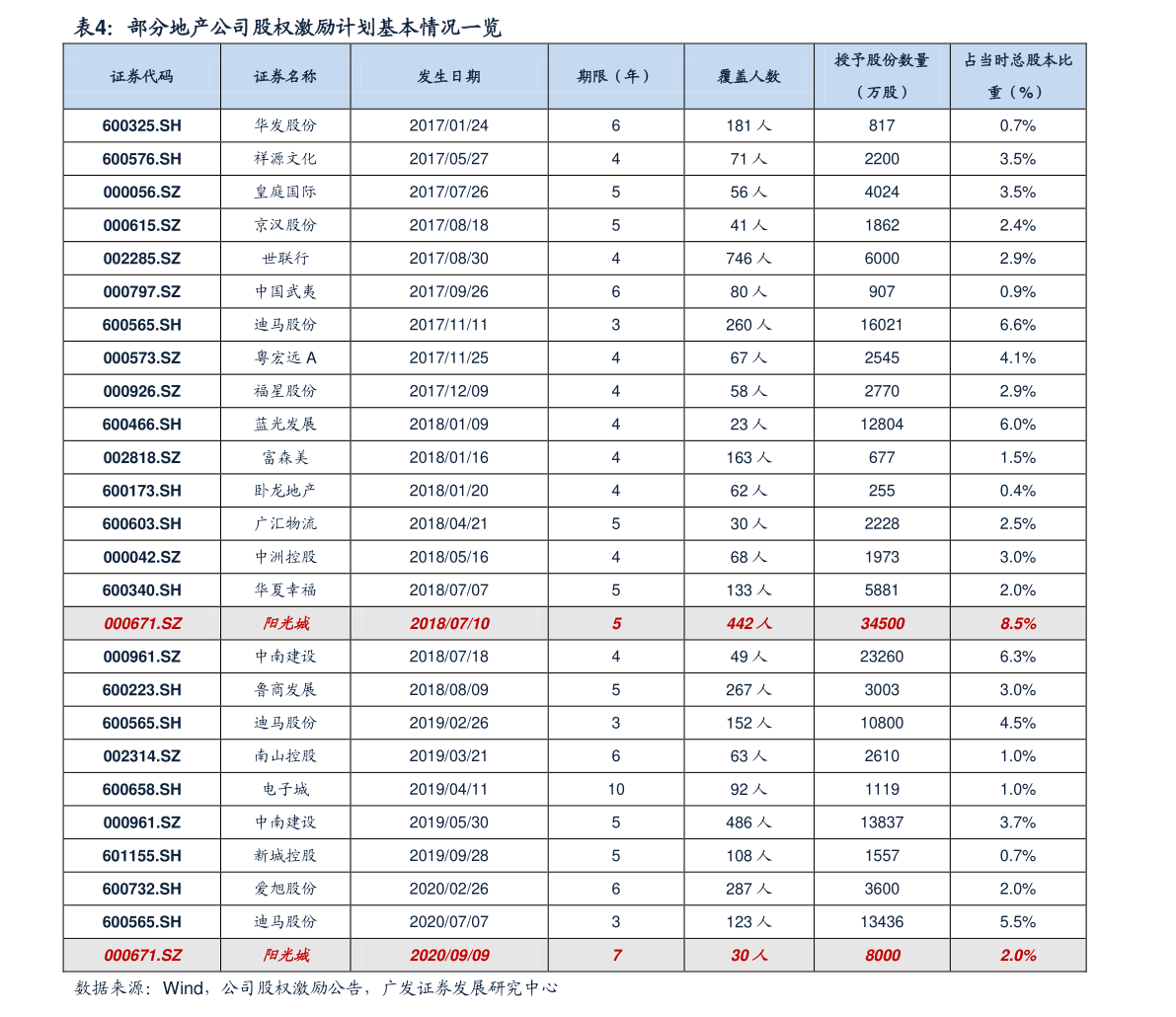Click company name 电子城
Viewport: 1176px width, 1017px height.
point(285,789)
